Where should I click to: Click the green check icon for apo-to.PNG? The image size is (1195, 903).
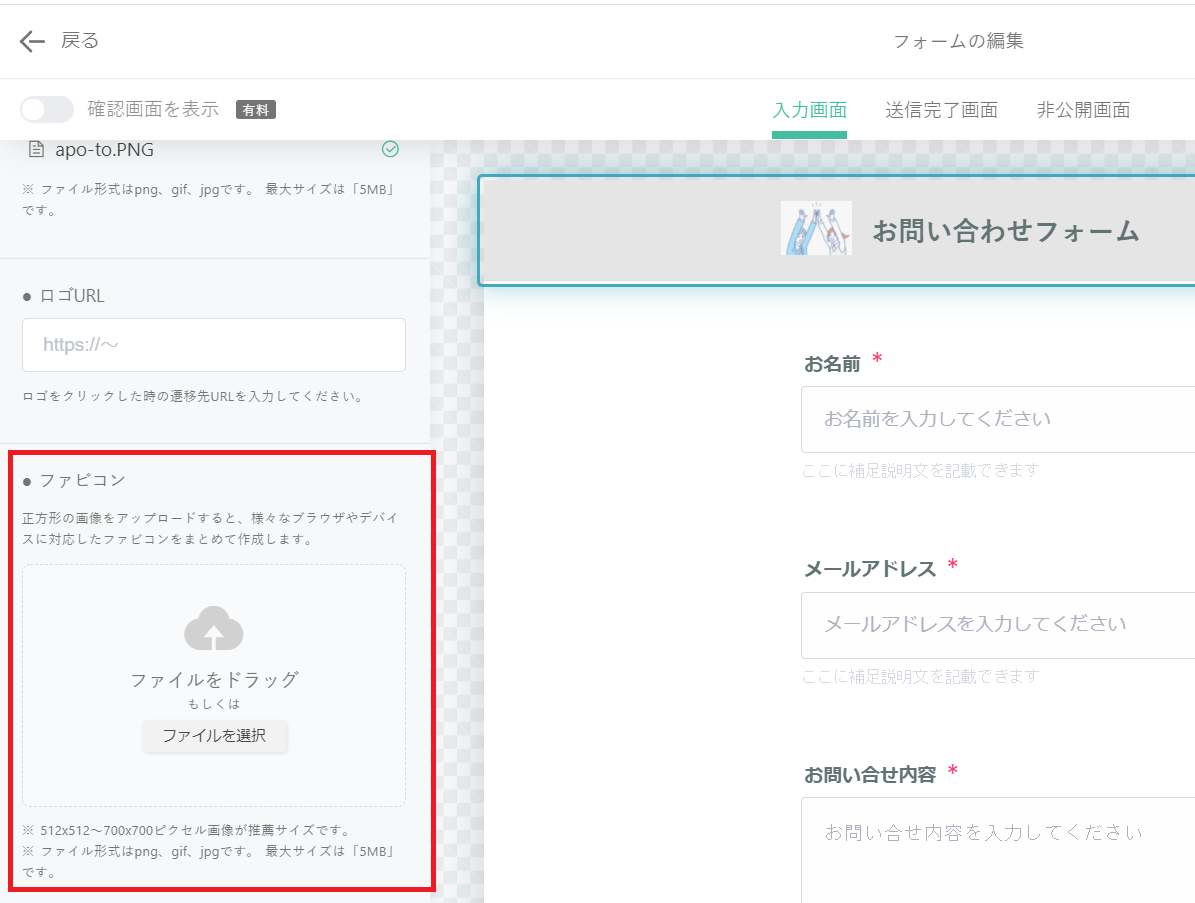coord(390,149)
